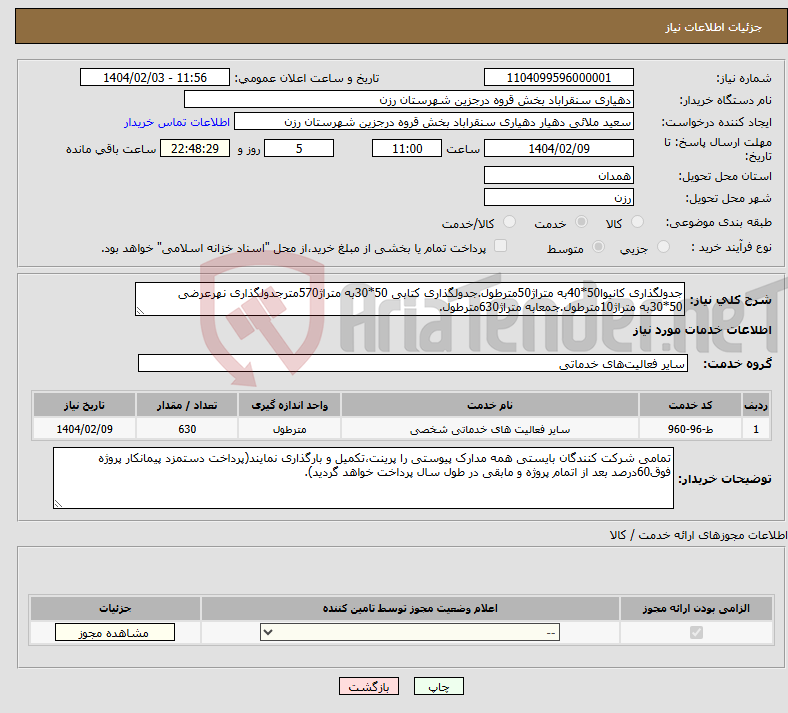This screenshot has height=713, width=788.
Task: Click the delivery city field رزن
Action: [x=558, y=197]
